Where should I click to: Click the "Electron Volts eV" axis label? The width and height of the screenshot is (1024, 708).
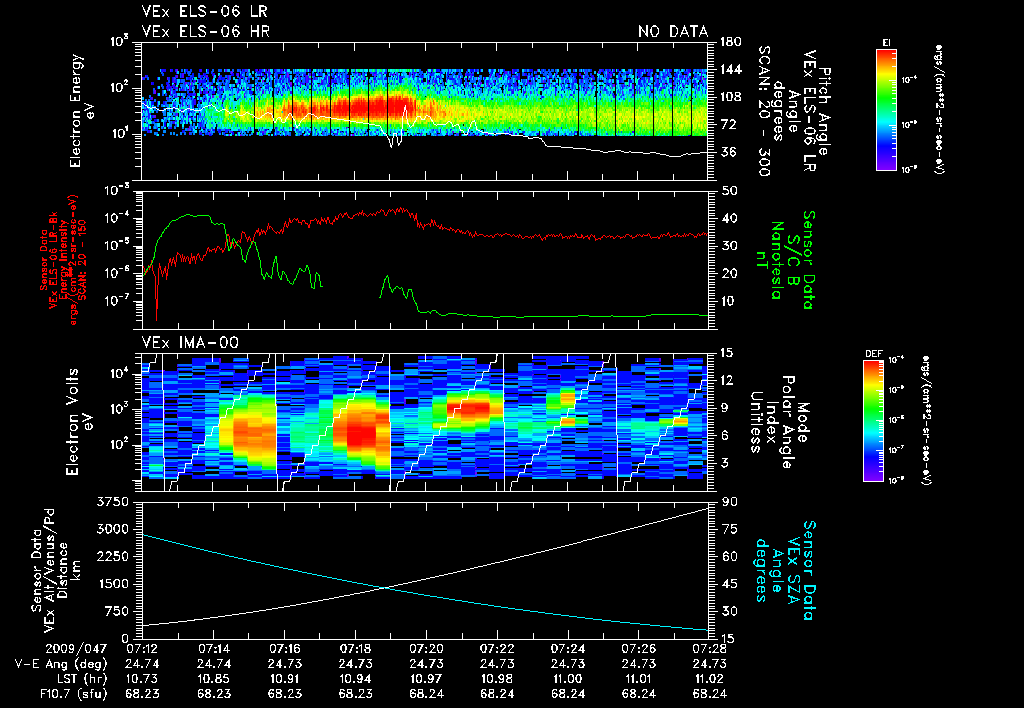click(x=79, y=422)
